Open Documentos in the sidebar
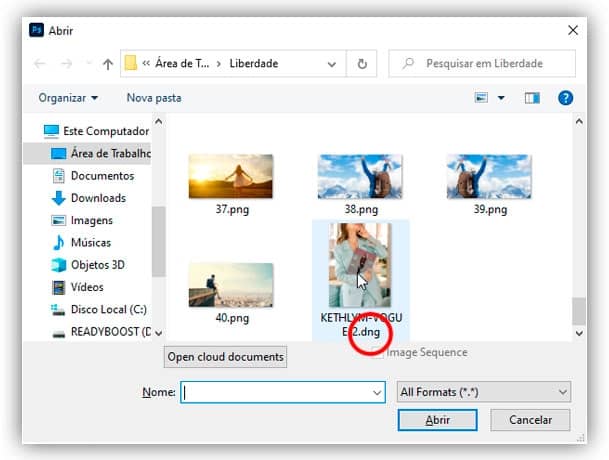The height and width of the screenshot is (460, 609). (x=102, y=176)
